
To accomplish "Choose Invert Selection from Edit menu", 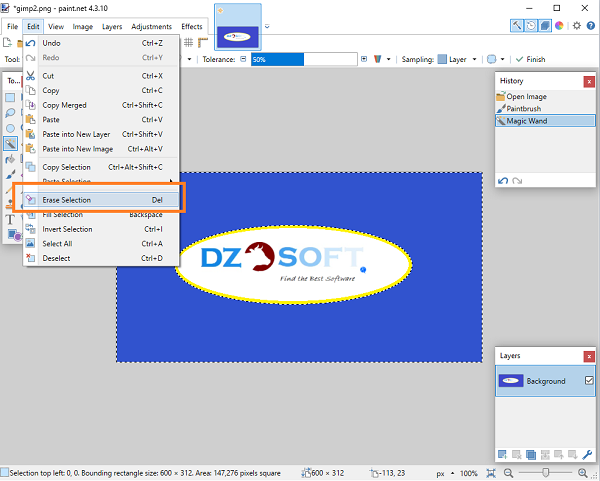I will [101, 229].
